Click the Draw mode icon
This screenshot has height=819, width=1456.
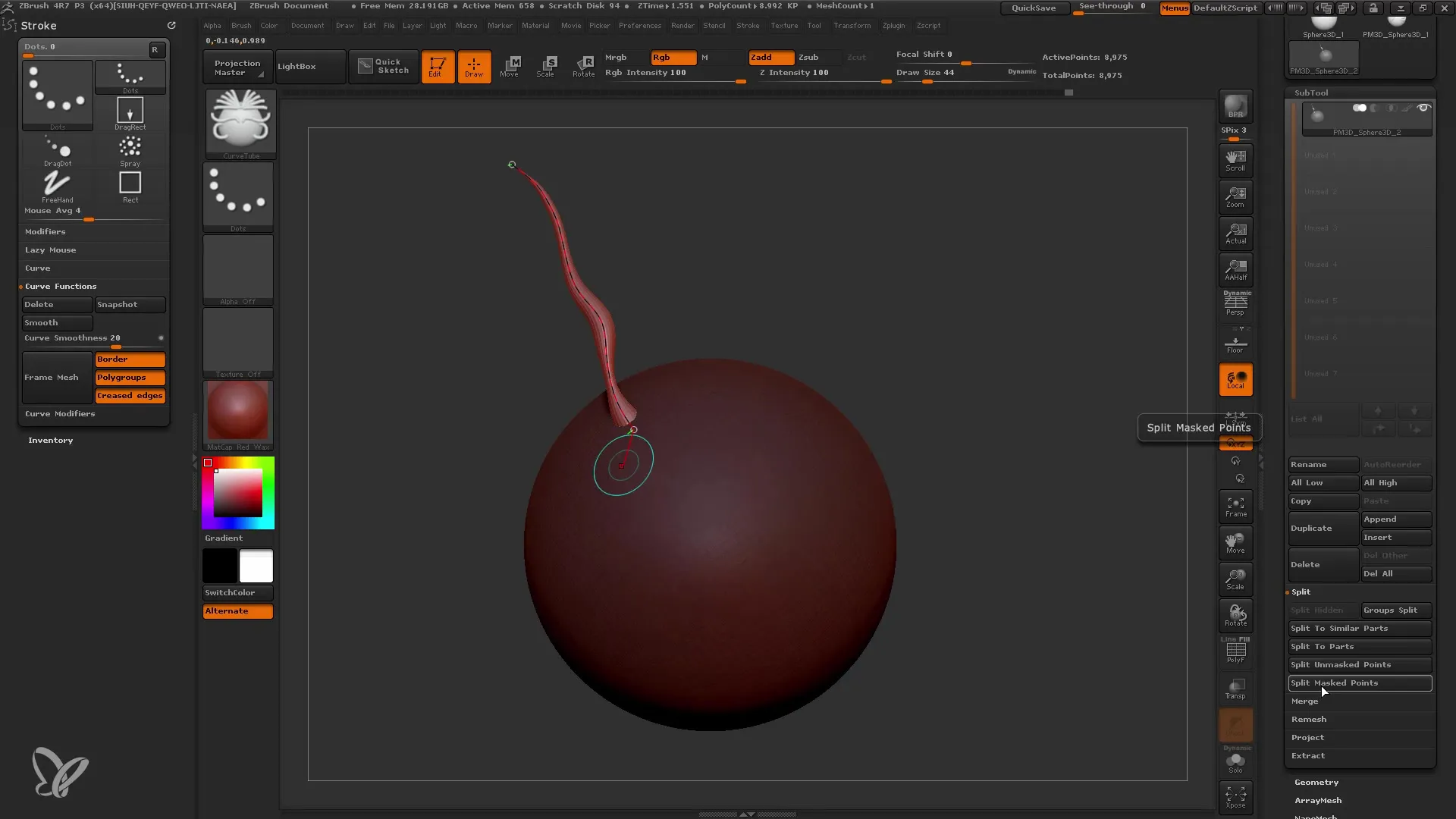(x=474, y=65)
